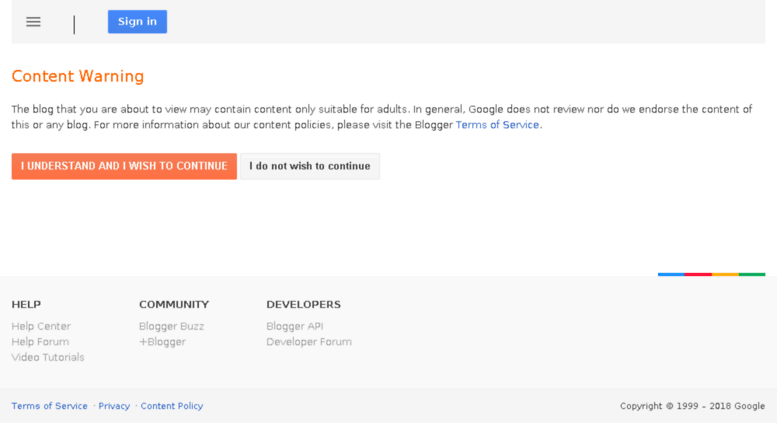Open the Video Tutorials link

(x=48, y=357)
